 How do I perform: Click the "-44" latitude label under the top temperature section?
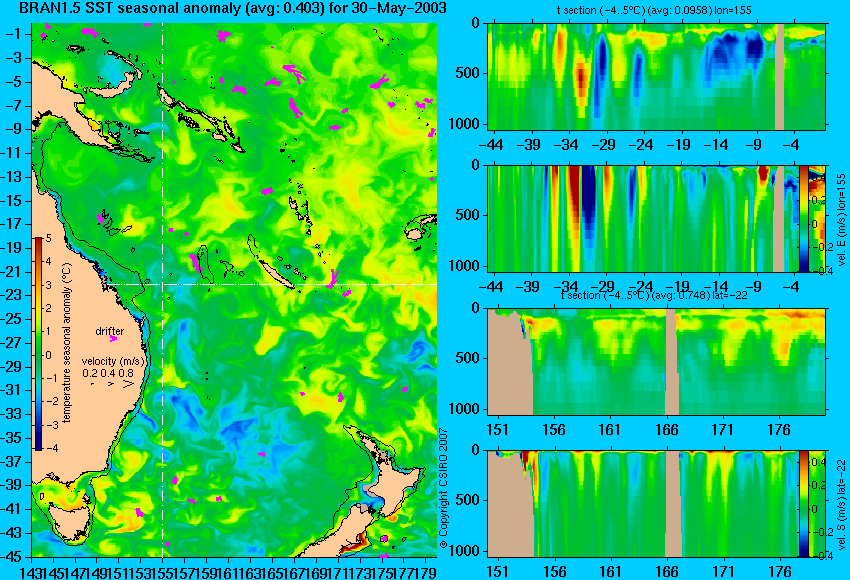[492, 145]
